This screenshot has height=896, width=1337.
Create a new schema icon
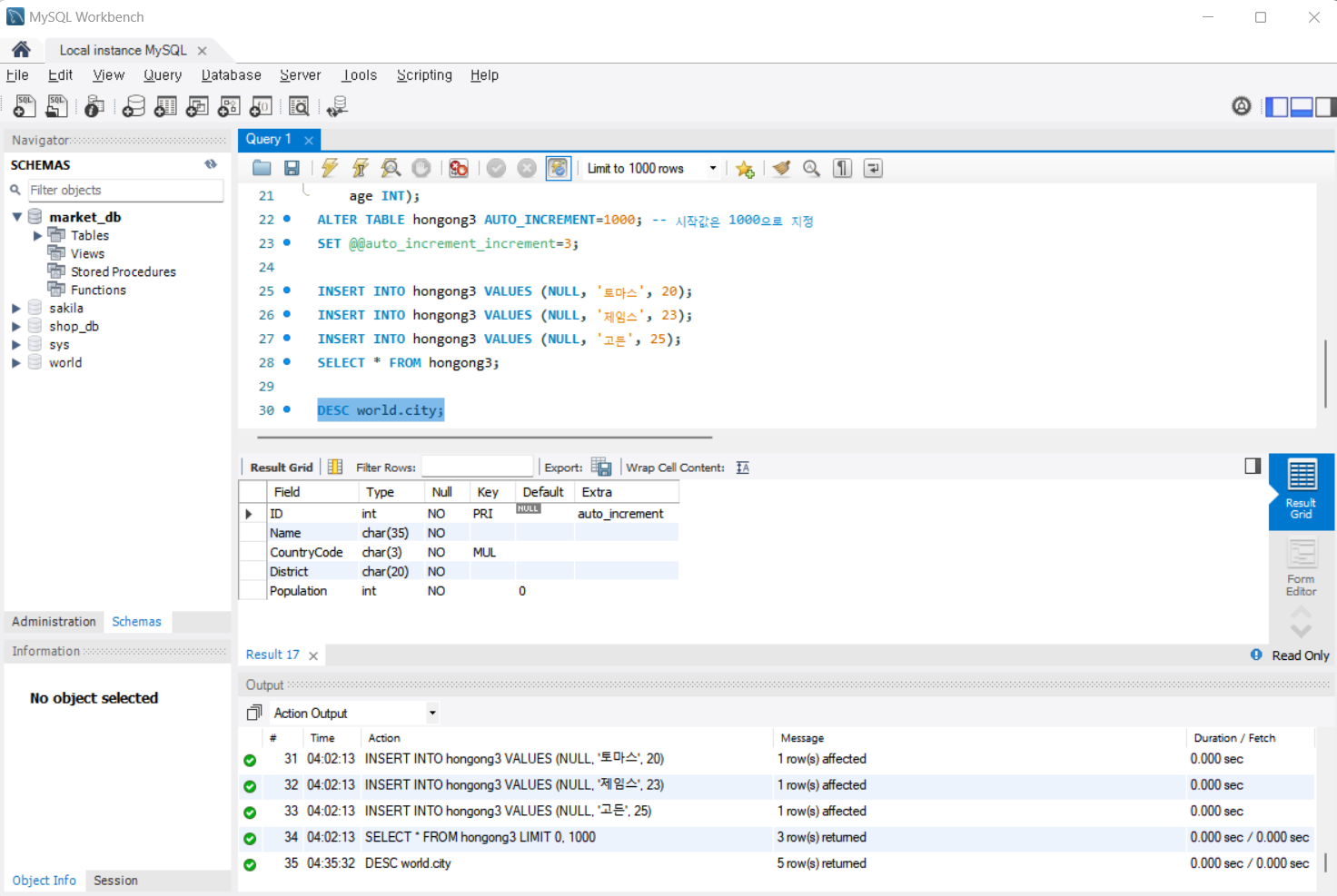(x=134, y=106)
